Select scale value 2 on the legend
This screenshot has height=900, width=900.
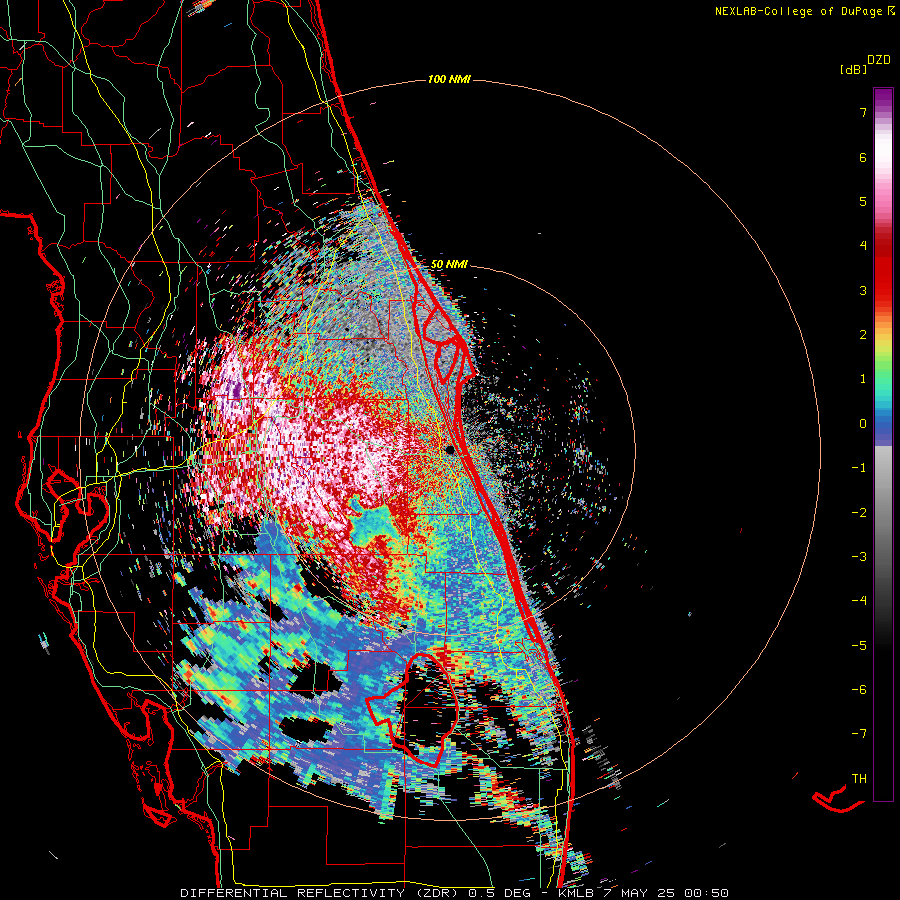[863, 335]
